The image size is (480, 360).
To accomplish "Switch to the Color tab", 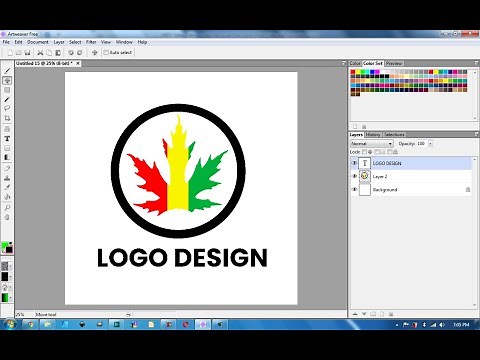I will tap(355, 63).
